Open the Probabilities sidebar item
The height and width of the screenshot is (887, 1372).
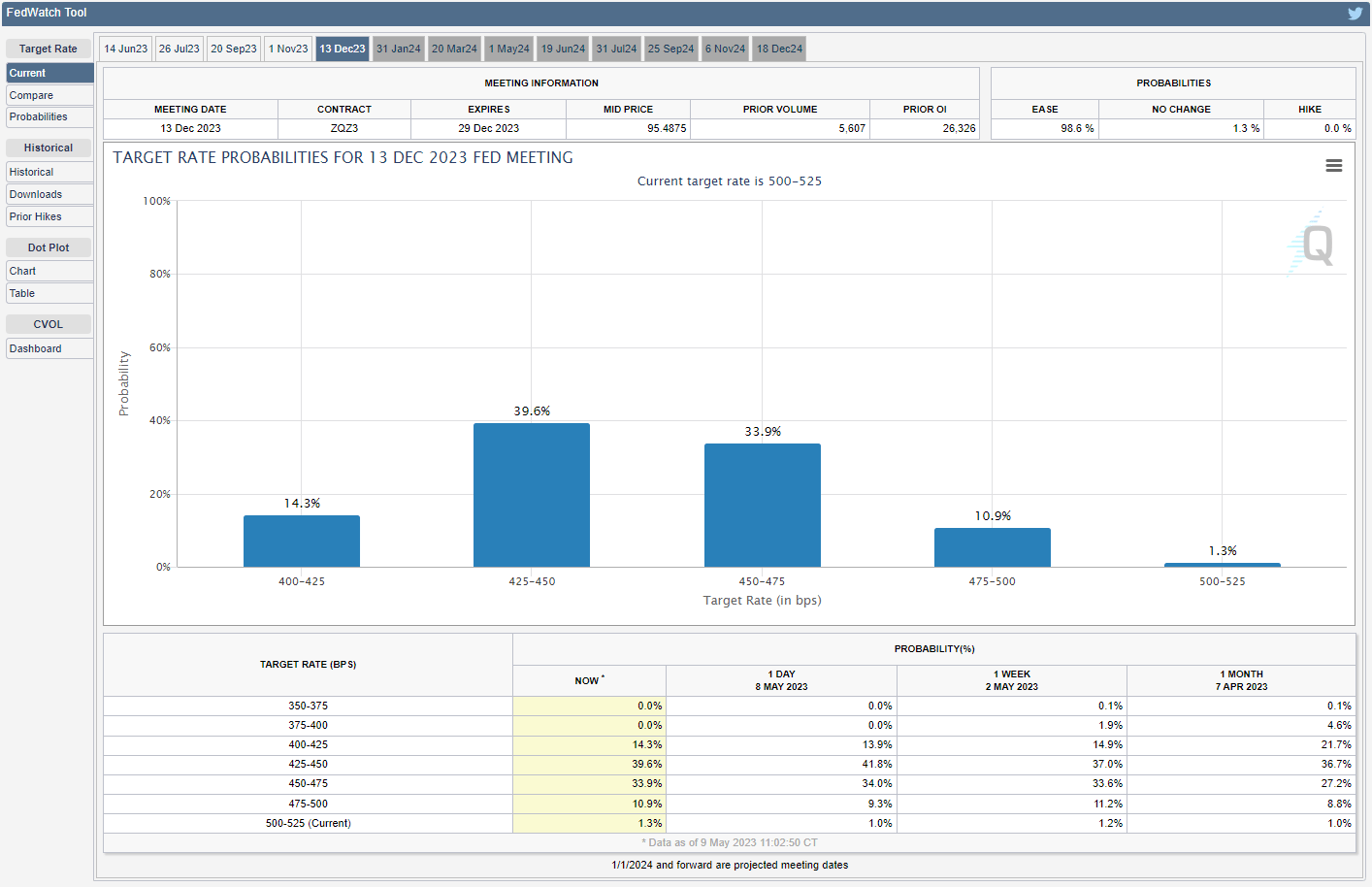(49, 116)
